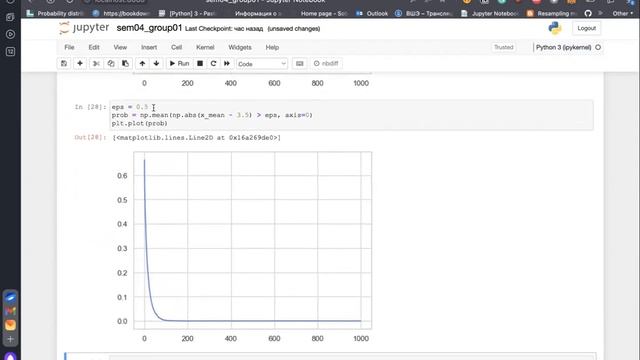
Task: Open the Jupyter Notebook bookmark
Action: (x=489, y=13)
